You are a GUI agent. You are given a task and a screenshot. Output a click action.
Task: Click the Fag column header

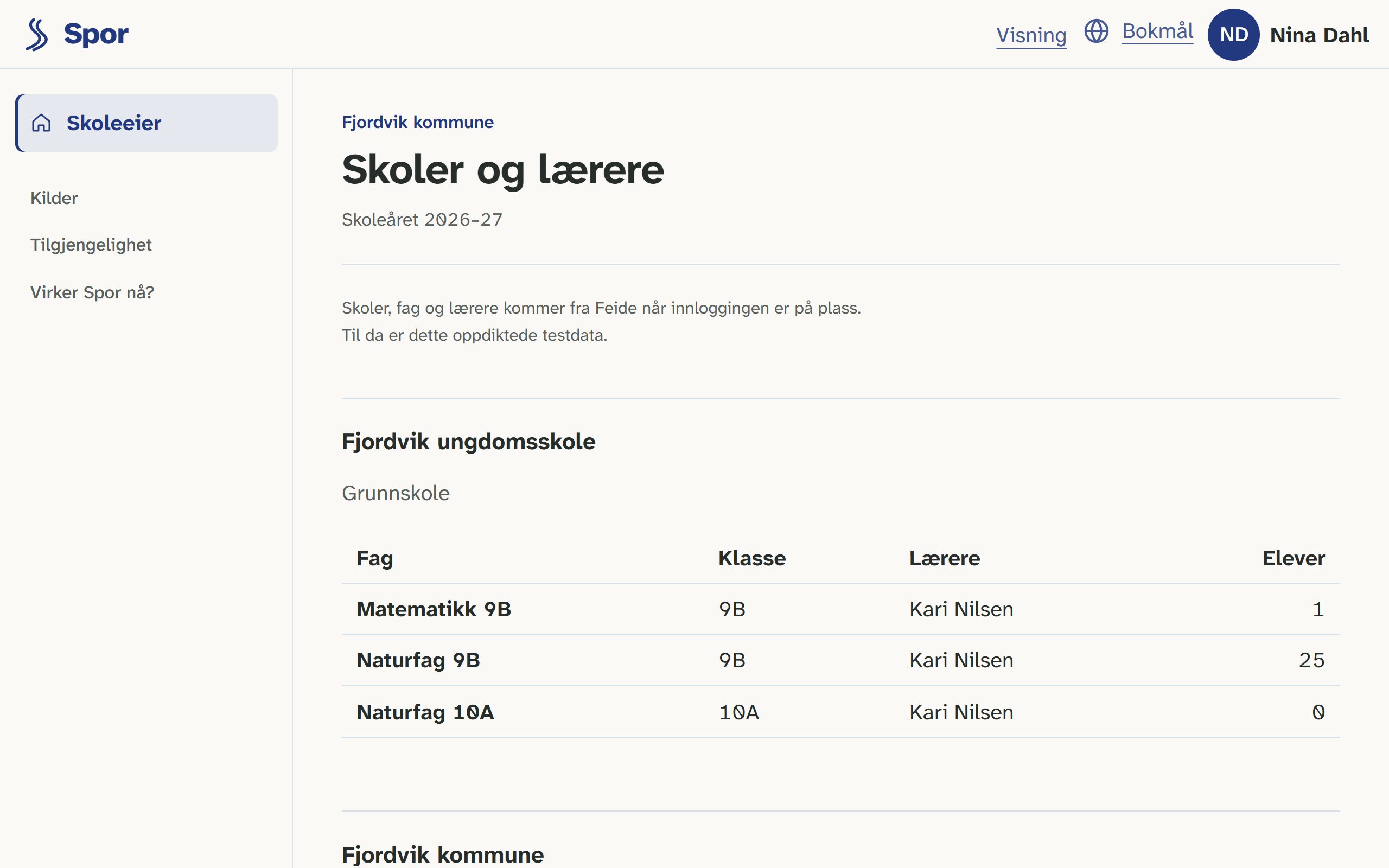click(x=375, y=559)
